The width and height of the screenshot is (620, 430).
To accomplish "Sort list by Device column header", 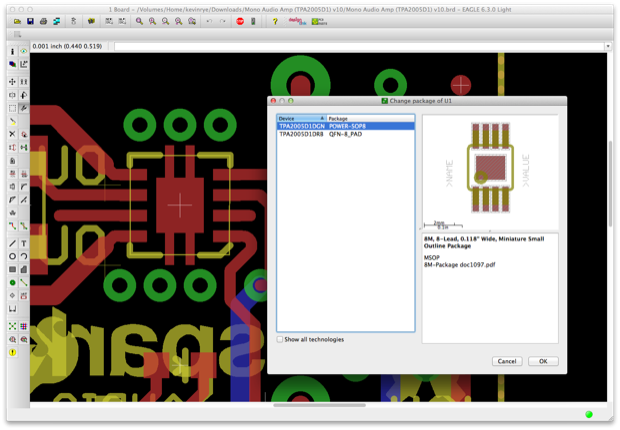I will pos(302,118).
